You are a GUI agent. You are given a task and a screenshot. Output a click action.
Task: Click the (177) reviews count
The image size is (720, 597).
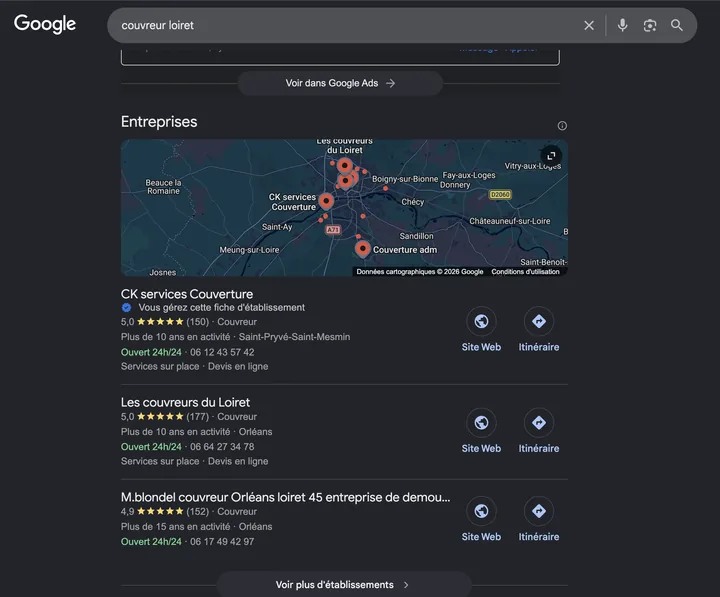pos(197,417)
